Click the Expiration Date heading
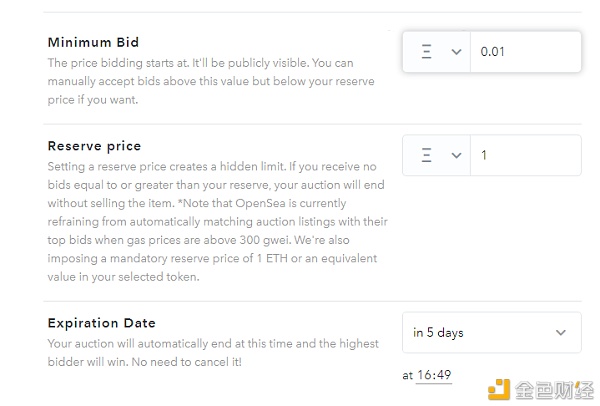 (x=102, y=323)
